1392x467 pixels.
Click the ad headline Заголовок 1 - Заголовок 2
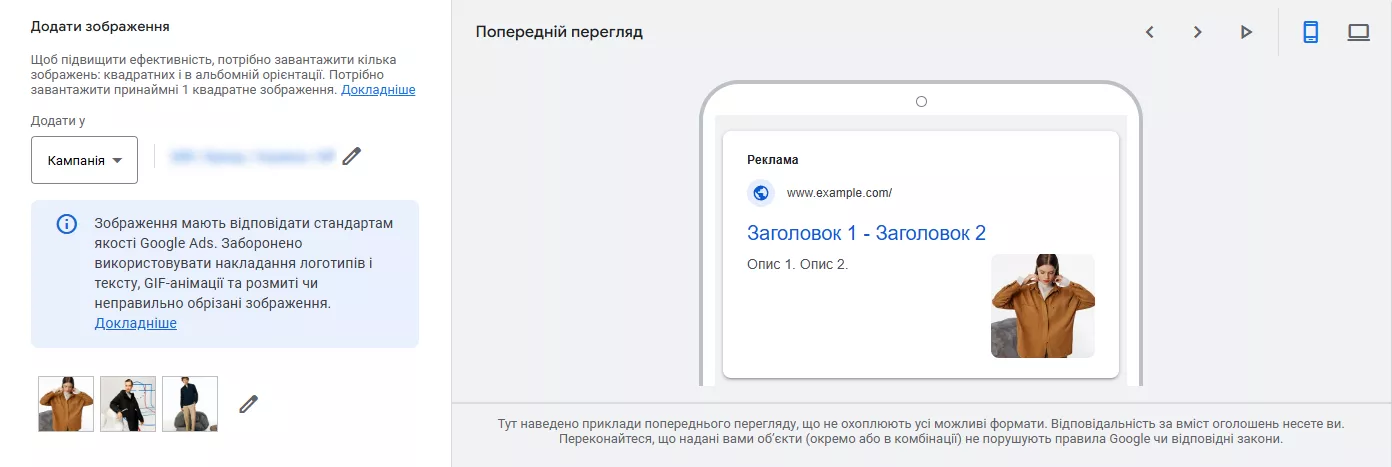click(866, 233)
